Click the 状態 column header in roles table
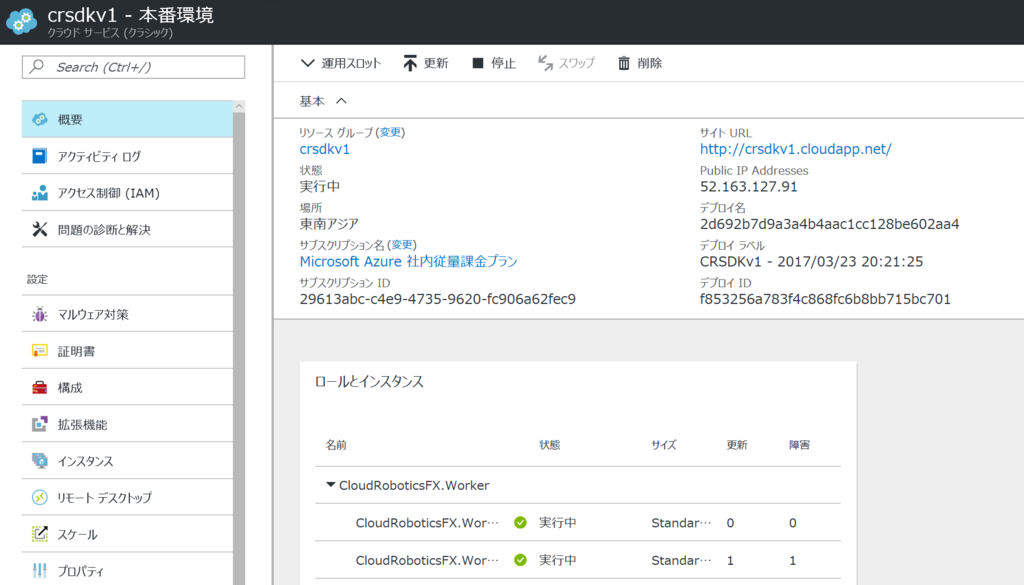This screenshot has width=1024, height=585. click(549, 445)
